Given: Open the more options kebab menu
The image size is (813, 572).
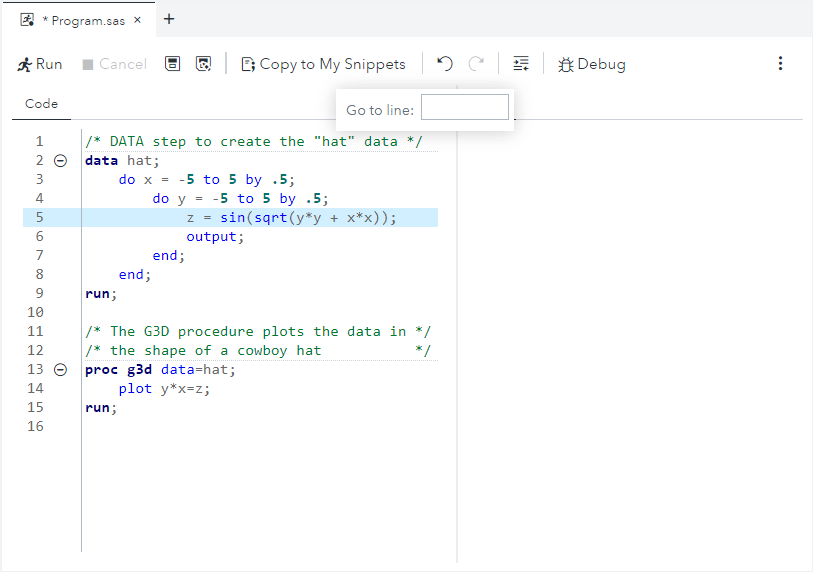Looking at the screenshot, I should [780, 64].
